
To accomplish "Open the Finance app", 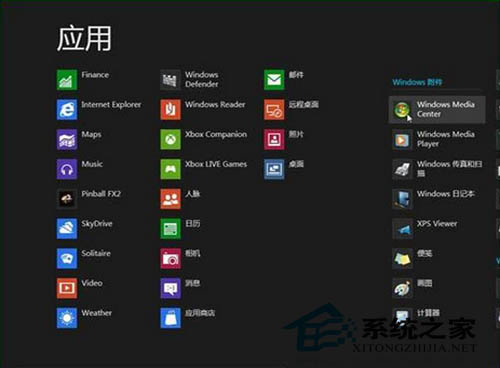I will [x=83, y=80].
